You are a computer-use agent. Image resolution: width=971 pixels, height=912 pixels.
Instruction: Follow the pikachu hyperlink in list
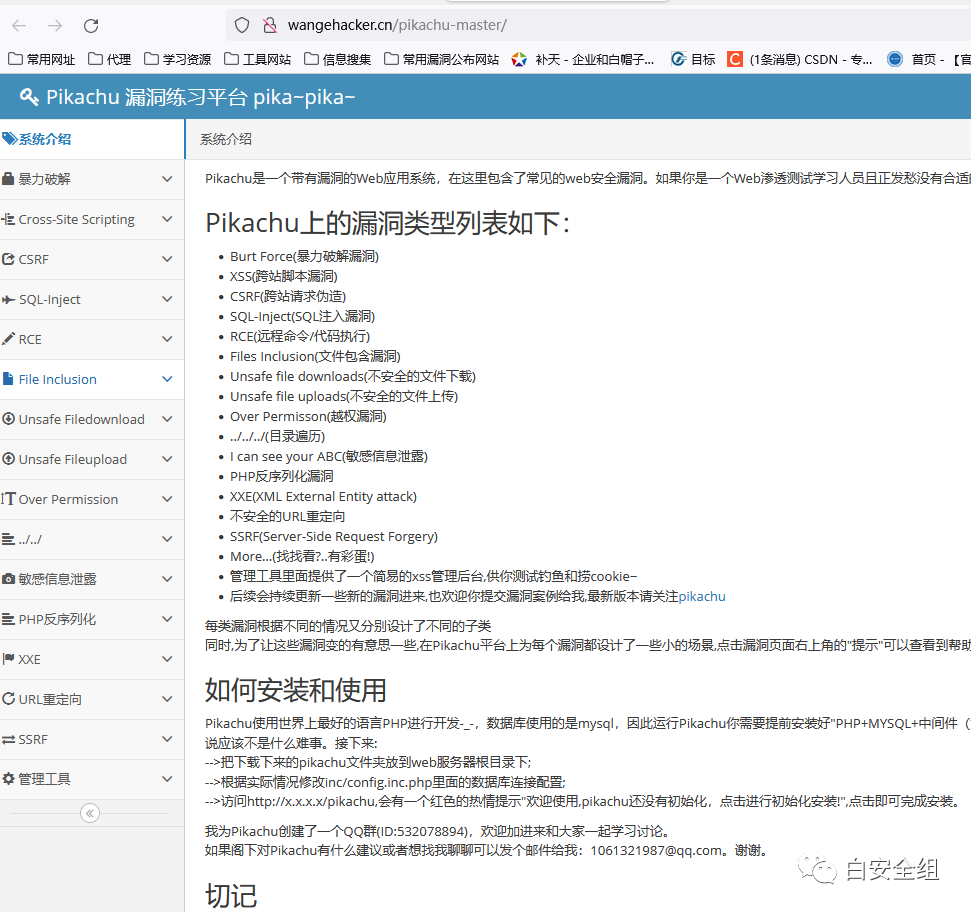pyautogui.click(x=702, y=596)
